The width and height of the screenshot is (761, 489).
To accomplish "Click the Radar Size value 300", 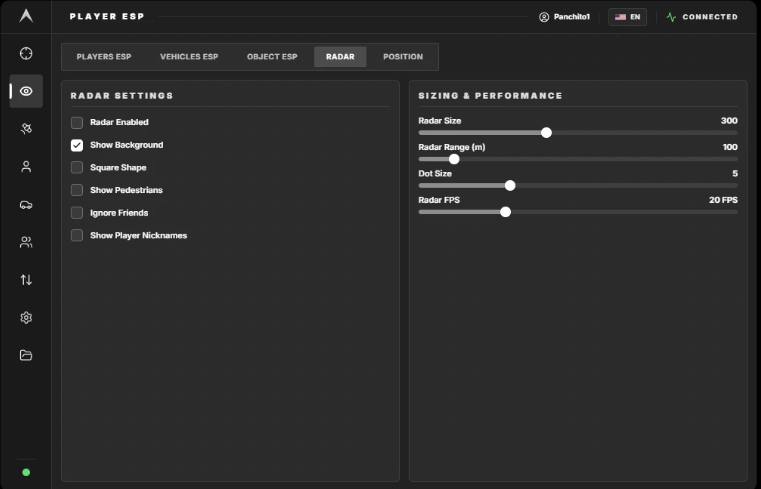I will click(x=729, y=121).
